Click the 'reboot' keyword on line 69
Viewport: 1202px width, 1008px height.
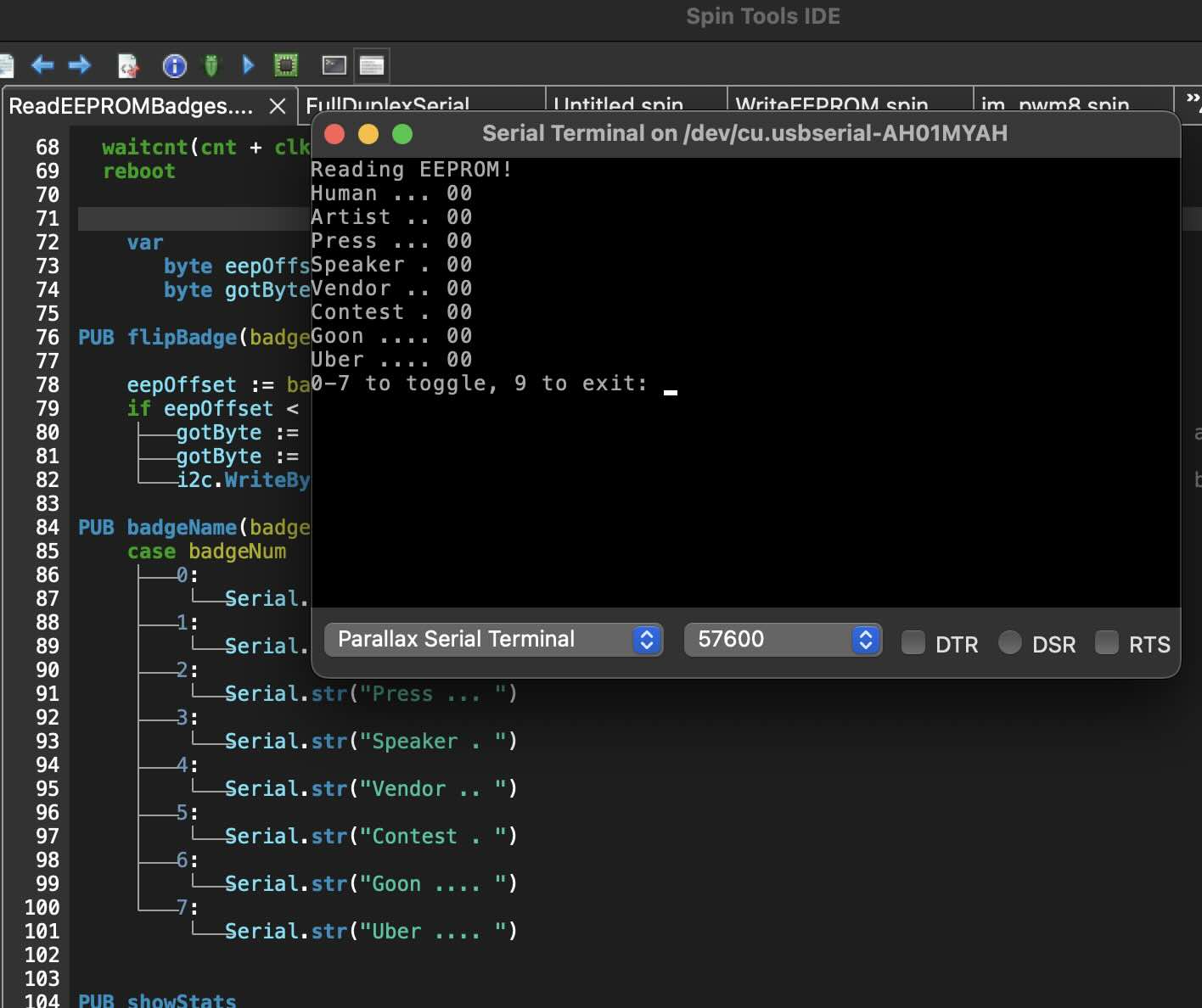139,171
